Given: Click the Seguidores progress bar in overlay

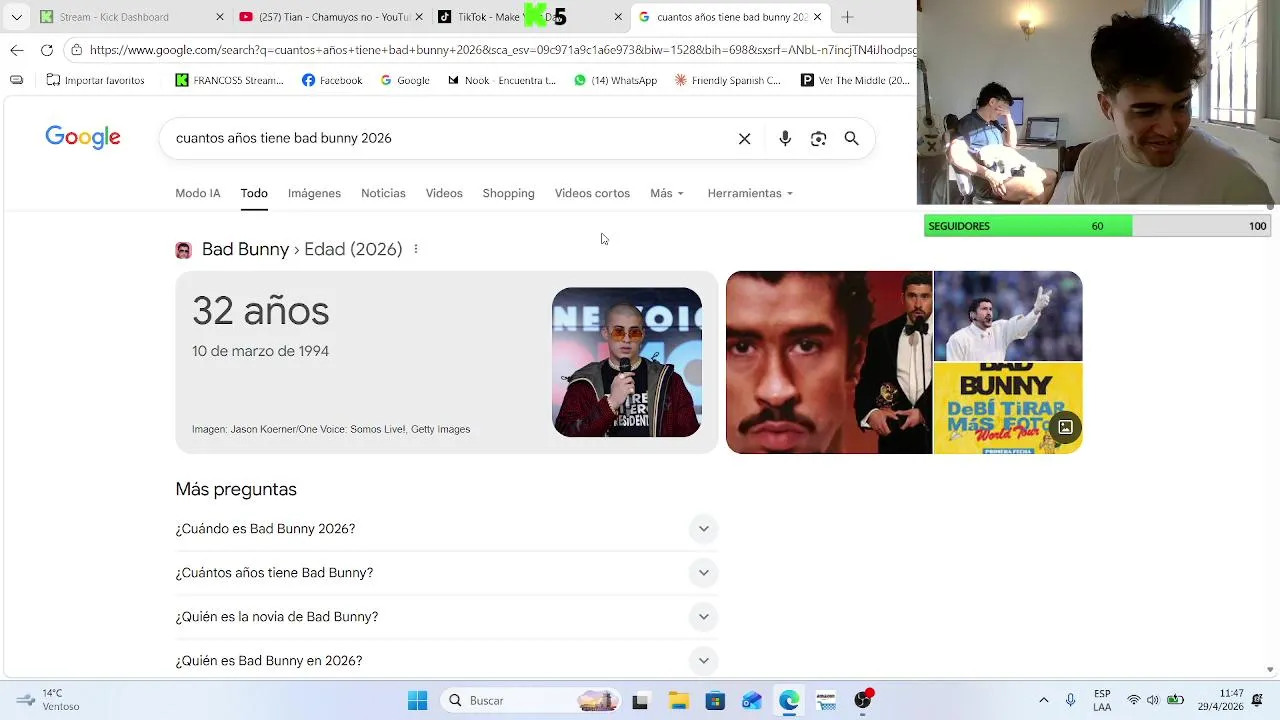Looking at the screenshot, I should (x=1097, y=226).
